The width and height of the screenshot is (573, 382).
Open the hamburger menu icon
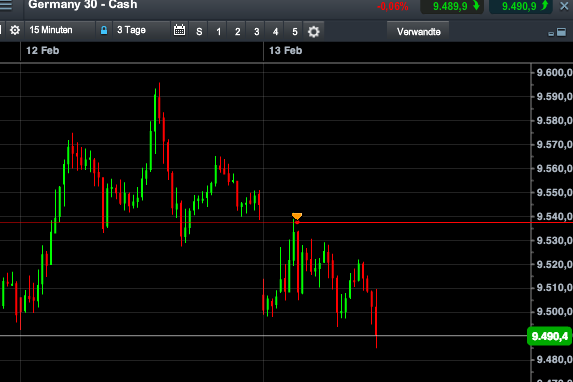(5, 5)
